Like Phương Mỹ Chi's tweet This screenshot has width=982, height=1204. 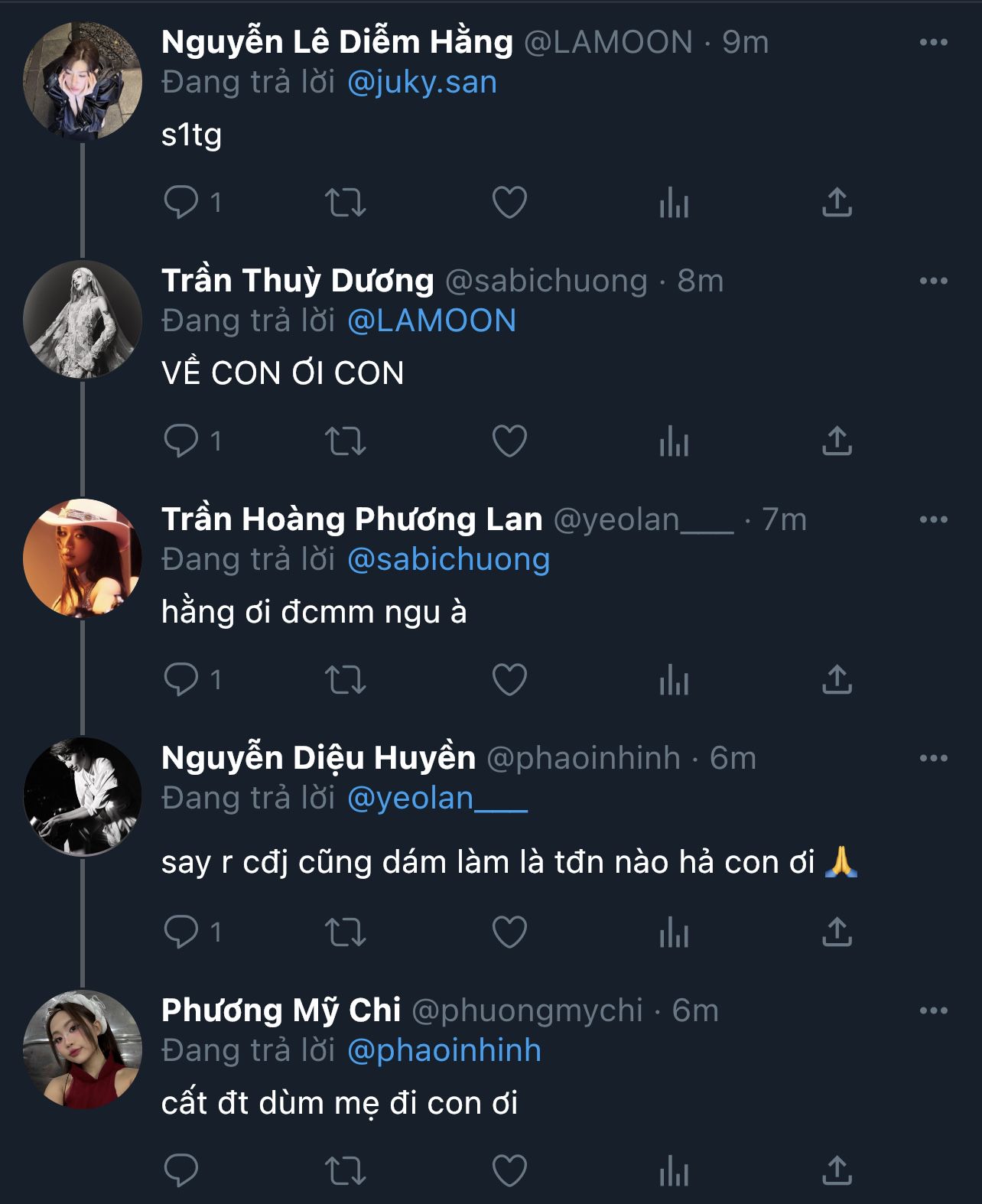pyautogui.click(x=509, y=1171)
